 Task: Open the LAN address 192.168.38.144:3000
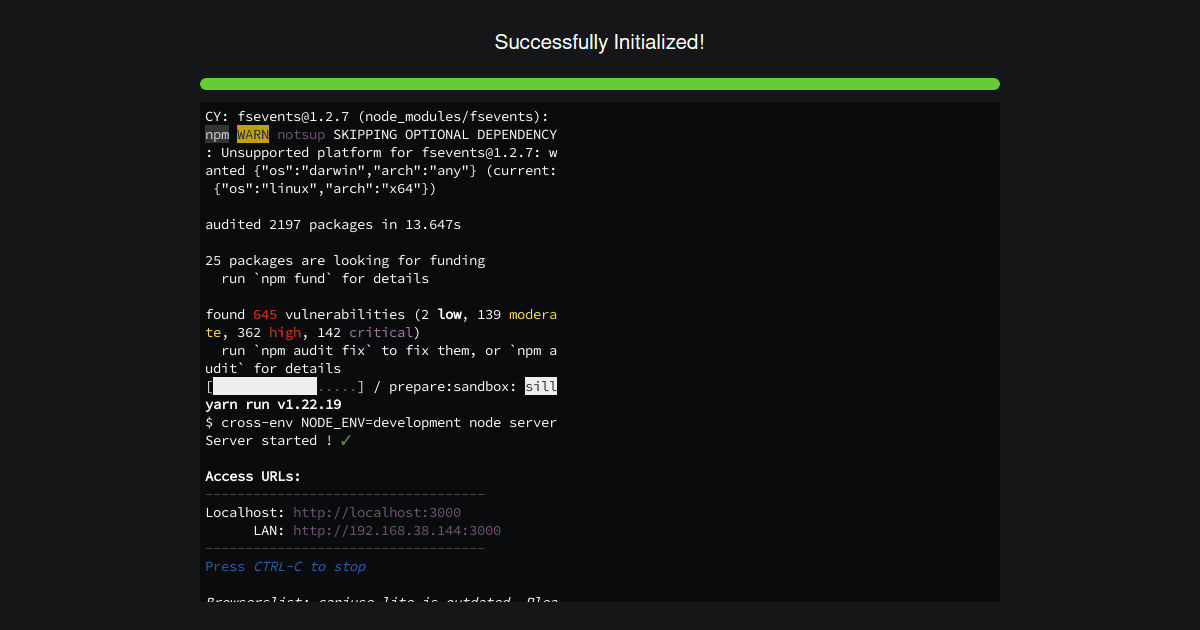[x=396, y=530]
